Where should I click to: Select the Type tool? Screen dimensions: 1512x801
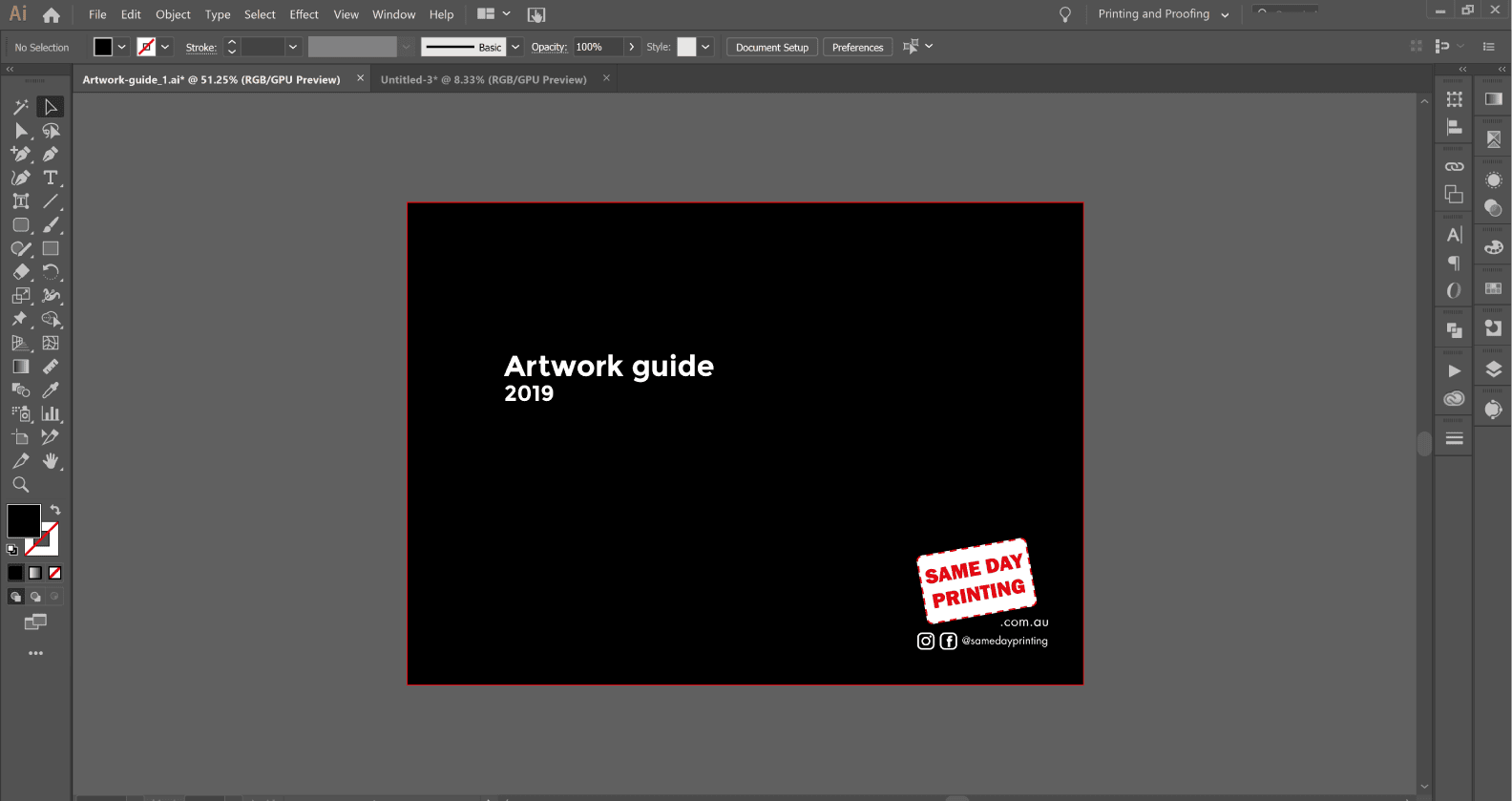[51, 178]
